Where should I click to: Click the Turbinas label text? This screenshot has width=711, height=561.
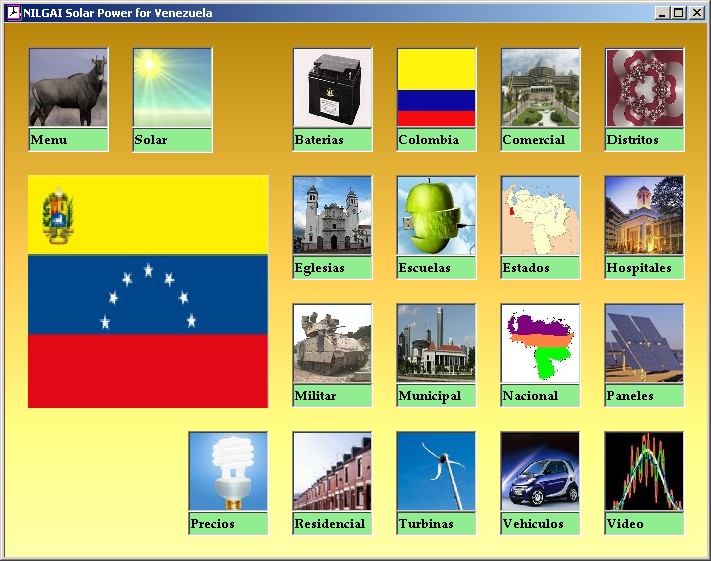click(x=426, y=524)
